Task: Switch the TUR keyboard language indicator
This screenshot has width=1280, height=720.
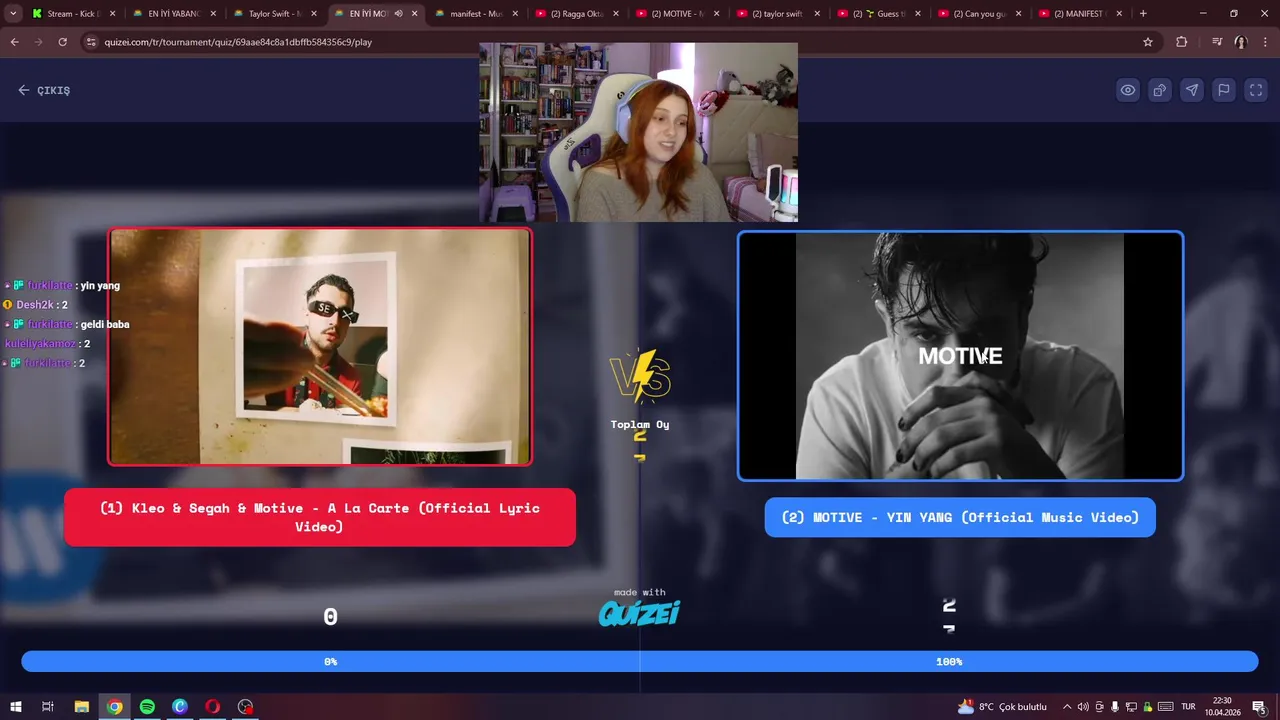Action: (1188, 707)
